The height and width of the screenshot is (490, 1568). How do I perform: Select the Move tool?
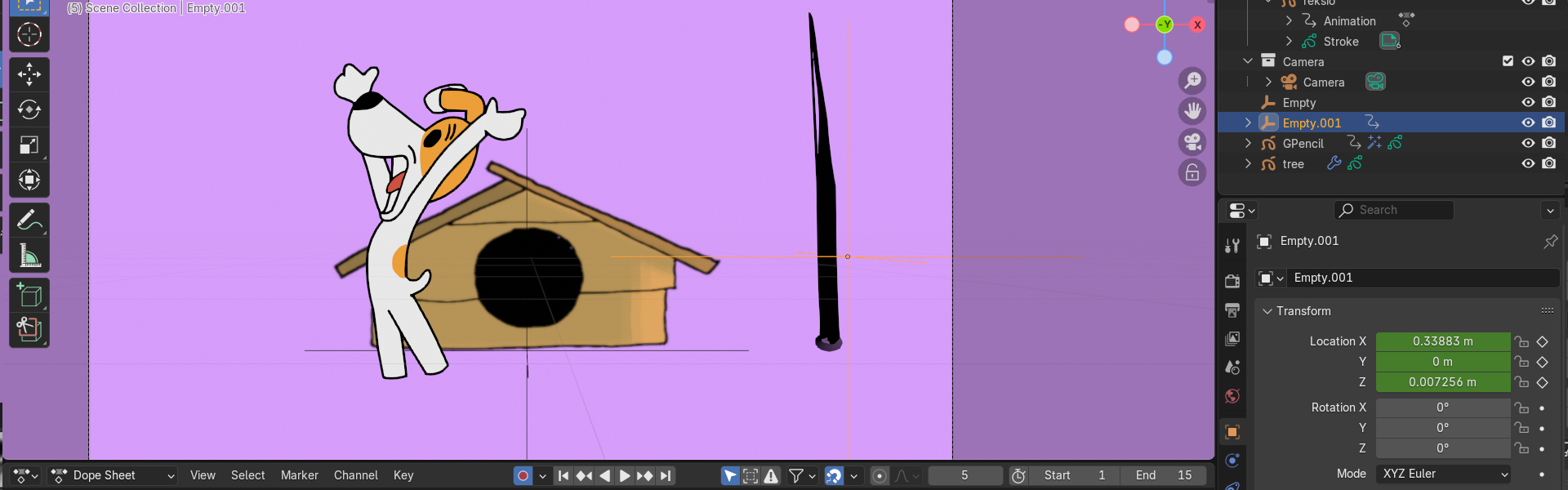29,74
